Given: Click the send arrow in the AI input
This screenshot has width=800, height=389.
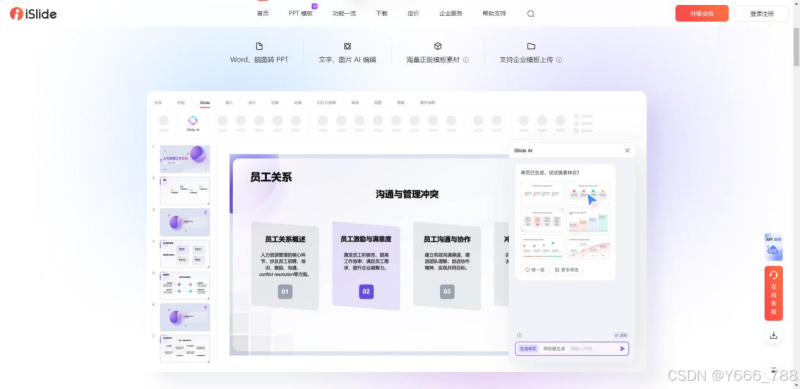Looking at the screenshot, I should pos(622,349).
